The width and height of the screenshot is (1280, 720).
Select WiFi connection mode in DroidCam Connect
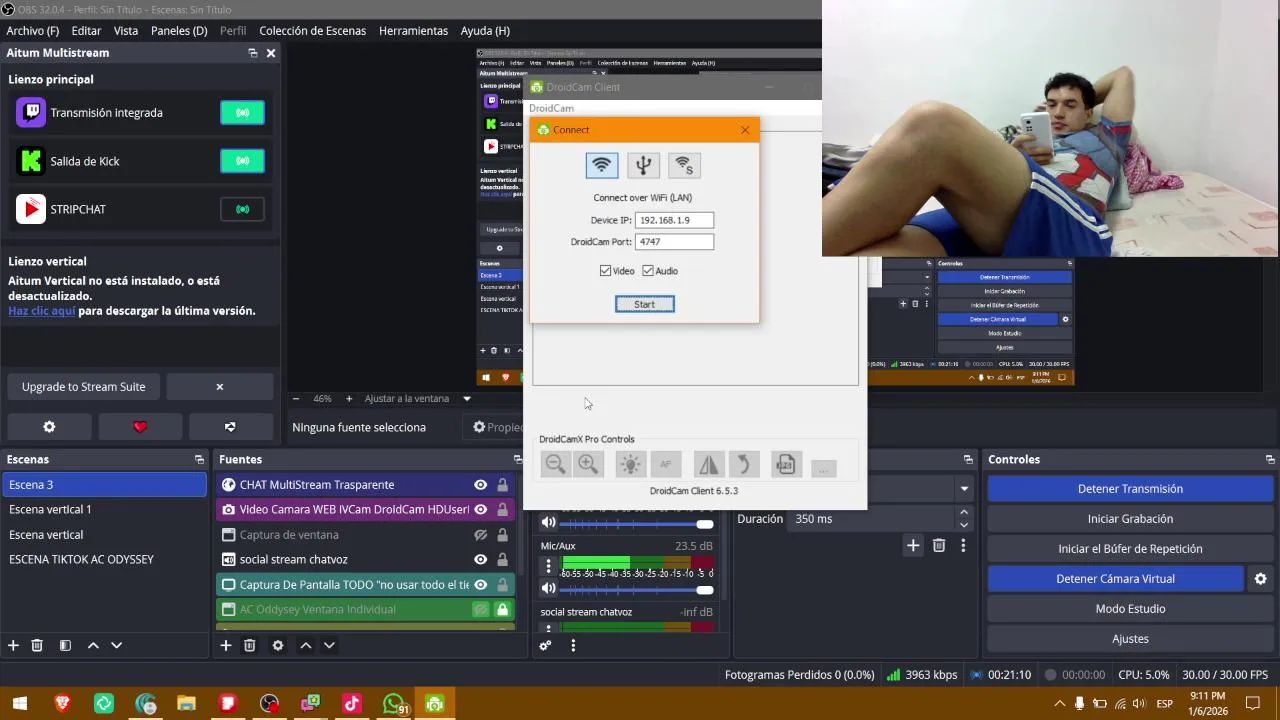pyautogui.click(x=602, y=165)
